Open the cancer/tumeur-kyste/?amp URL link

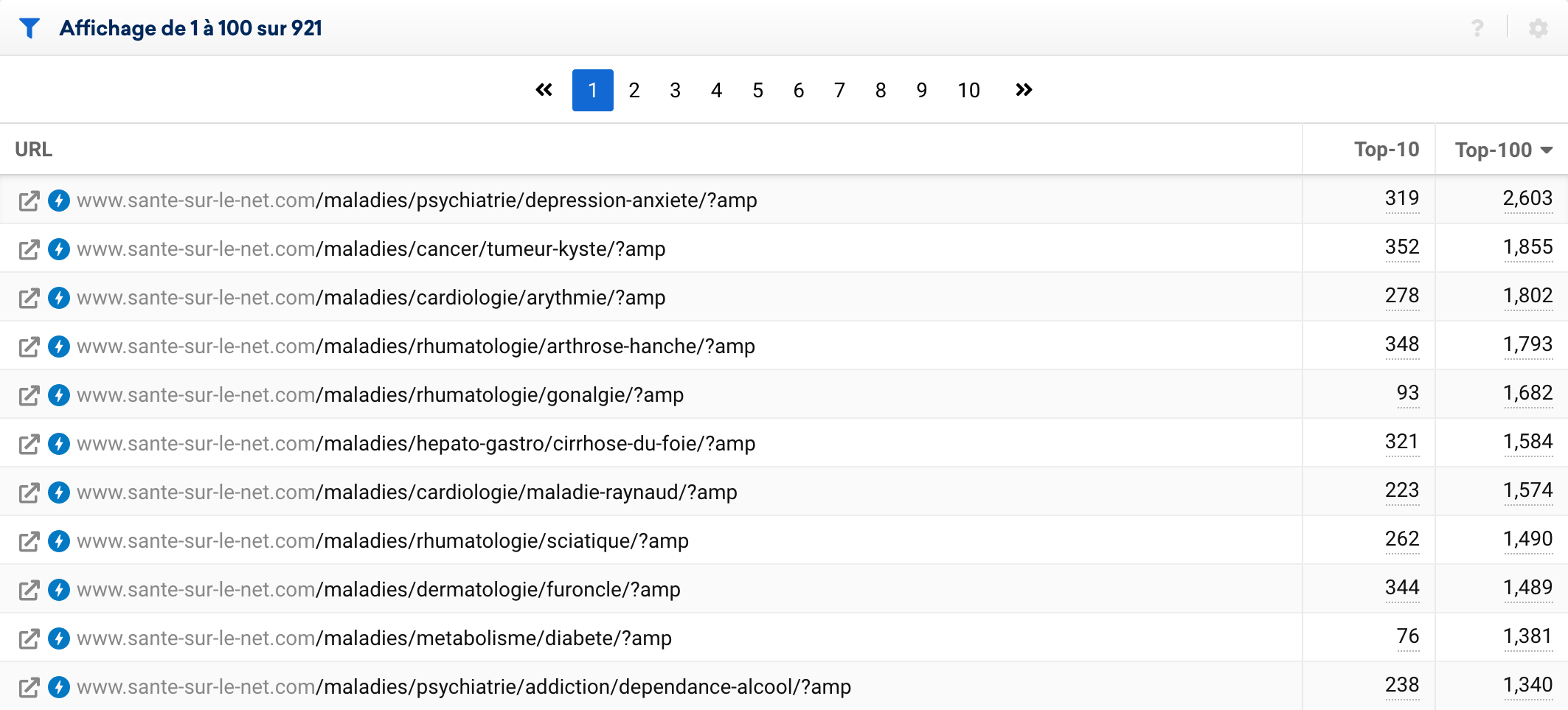click(x=371, y=249)
